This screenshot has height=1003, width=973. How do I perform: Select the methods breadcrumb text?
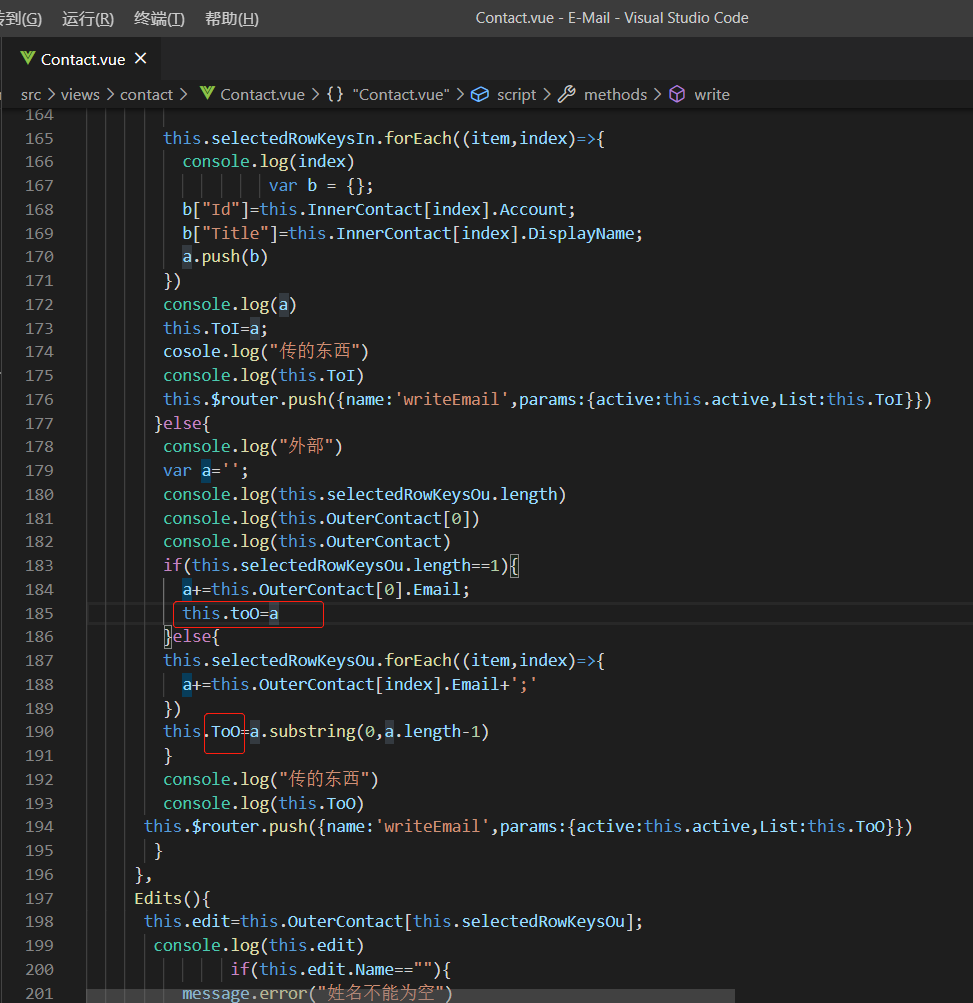coord(615,94)
